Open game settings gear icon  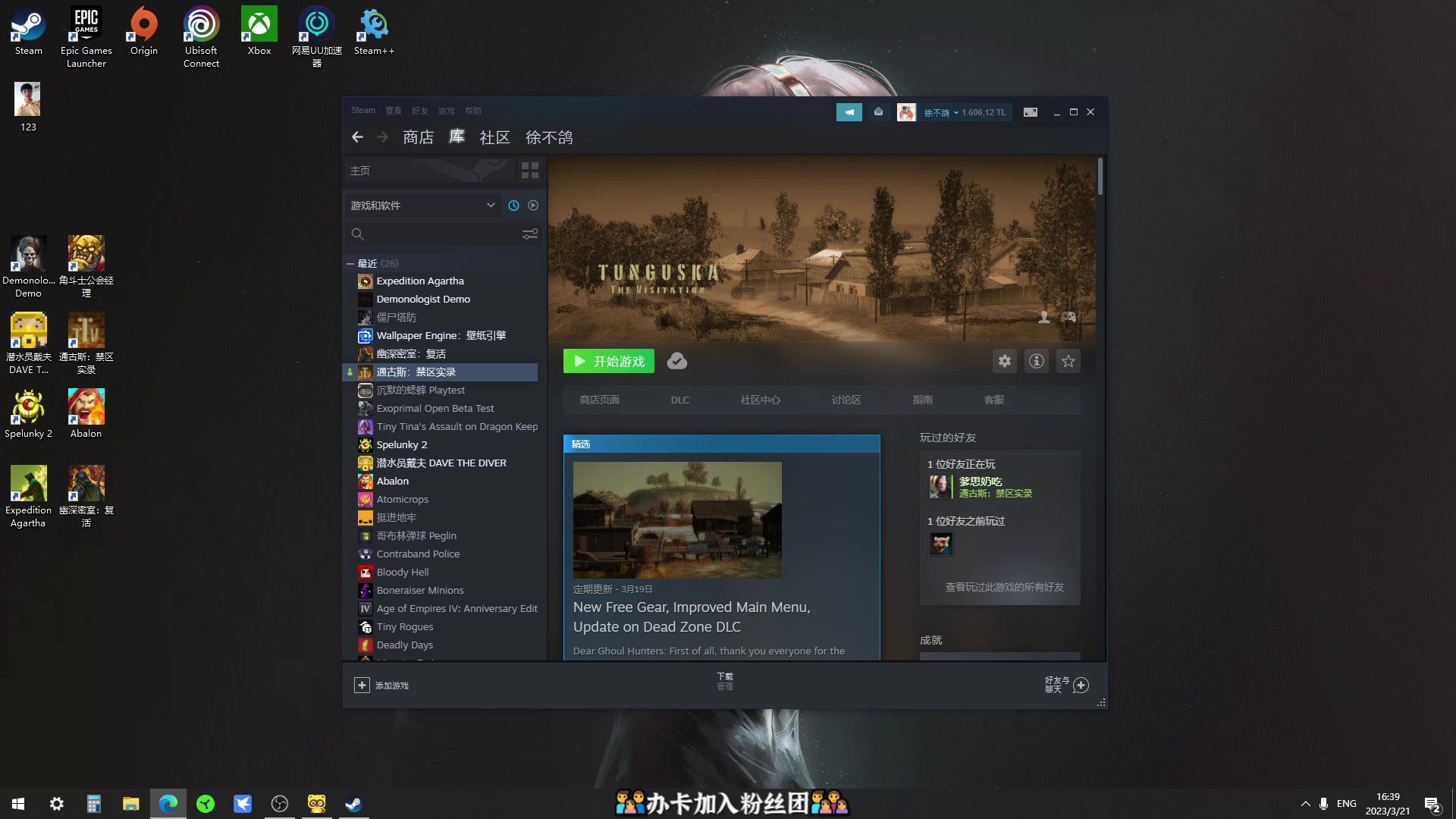[x=1005, y=361]
